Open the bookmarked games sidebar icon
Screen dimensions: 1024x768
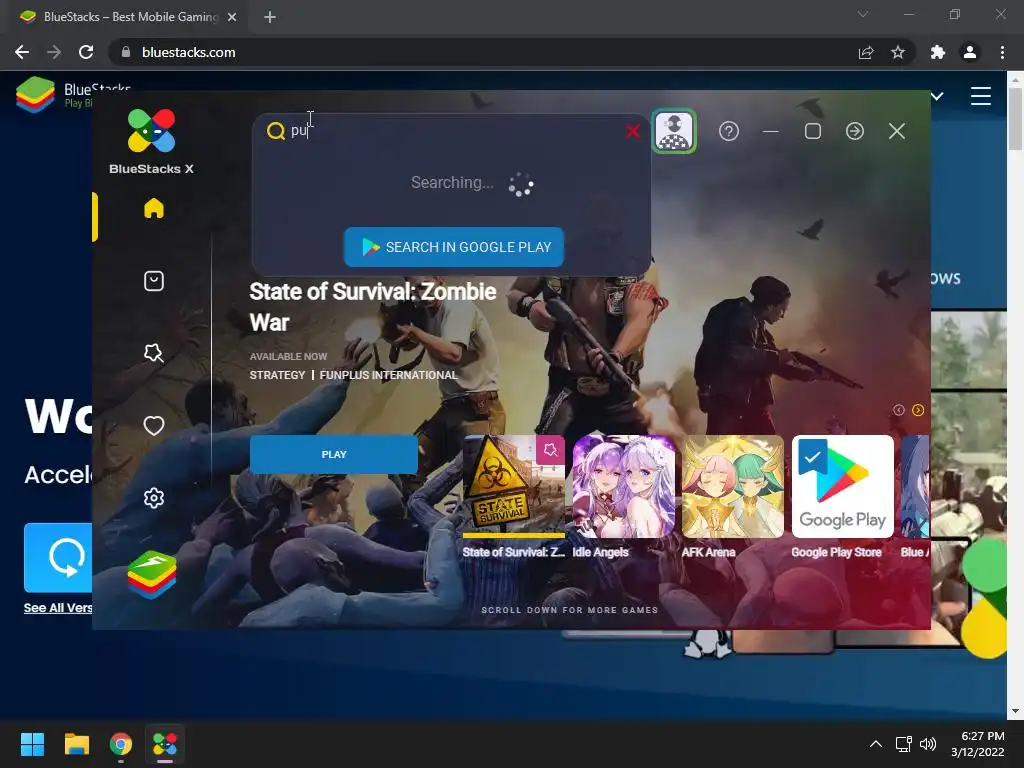tap(153, 353)
